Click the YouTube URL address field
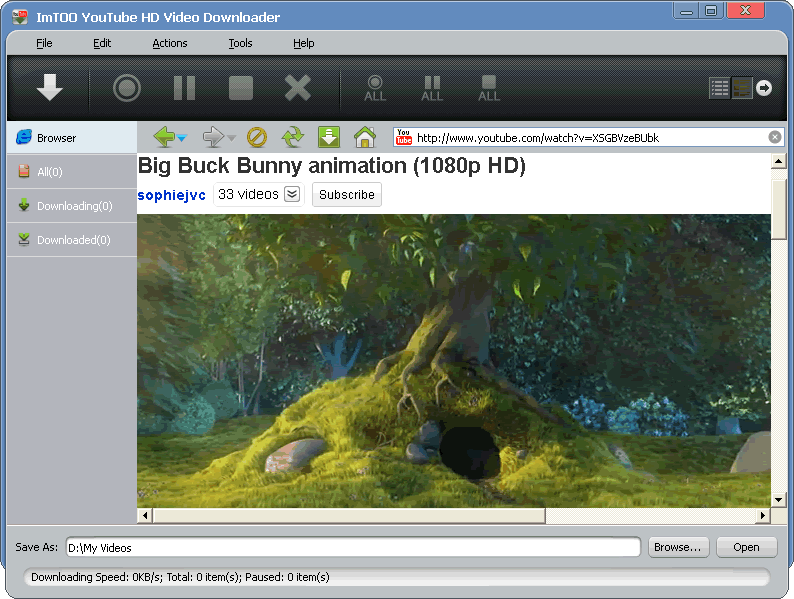The width and height of the screenshot is (794, 599). 590,138
